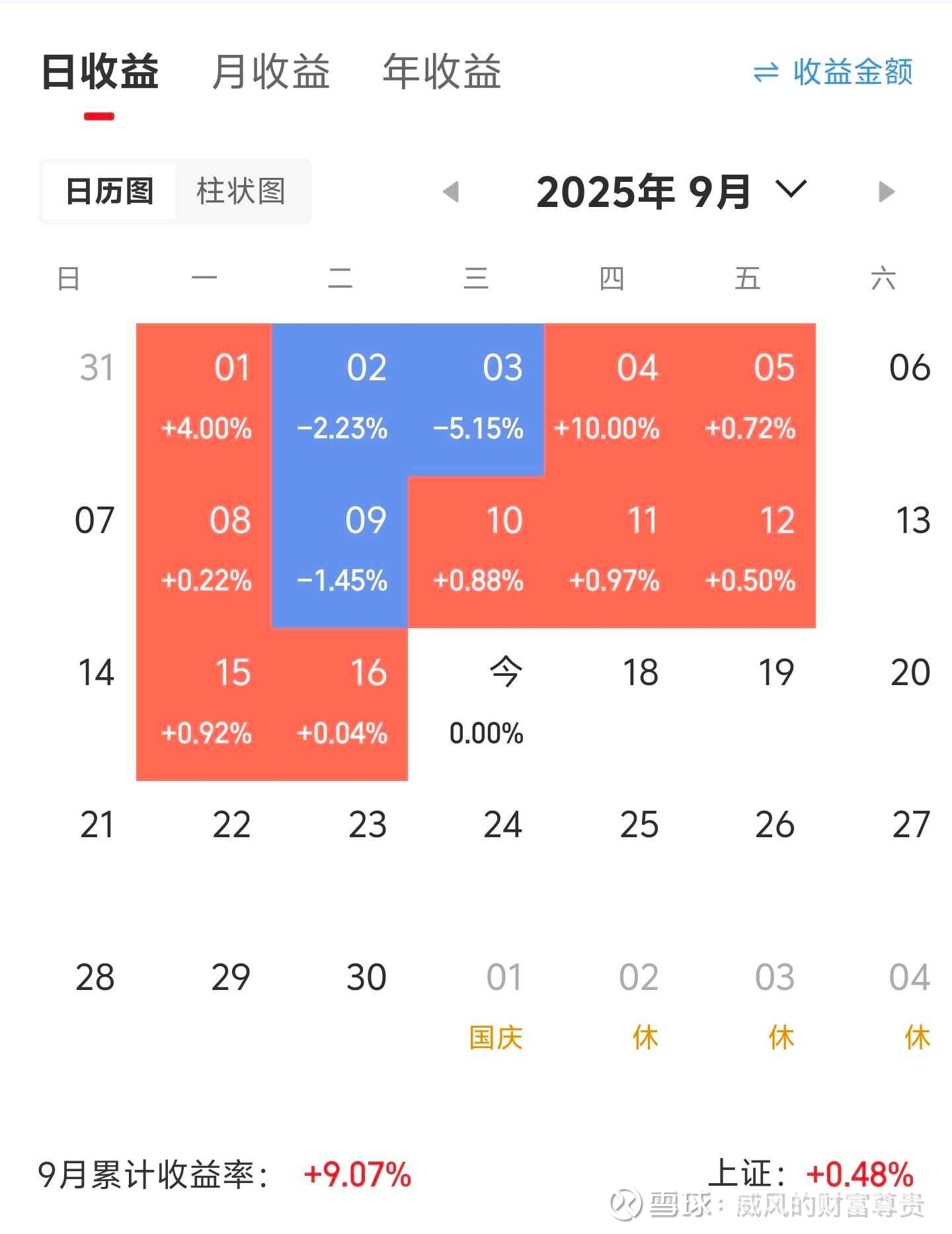Go to previous month with left arrow
The image size is (952, 1234).
tap(451, 192)
